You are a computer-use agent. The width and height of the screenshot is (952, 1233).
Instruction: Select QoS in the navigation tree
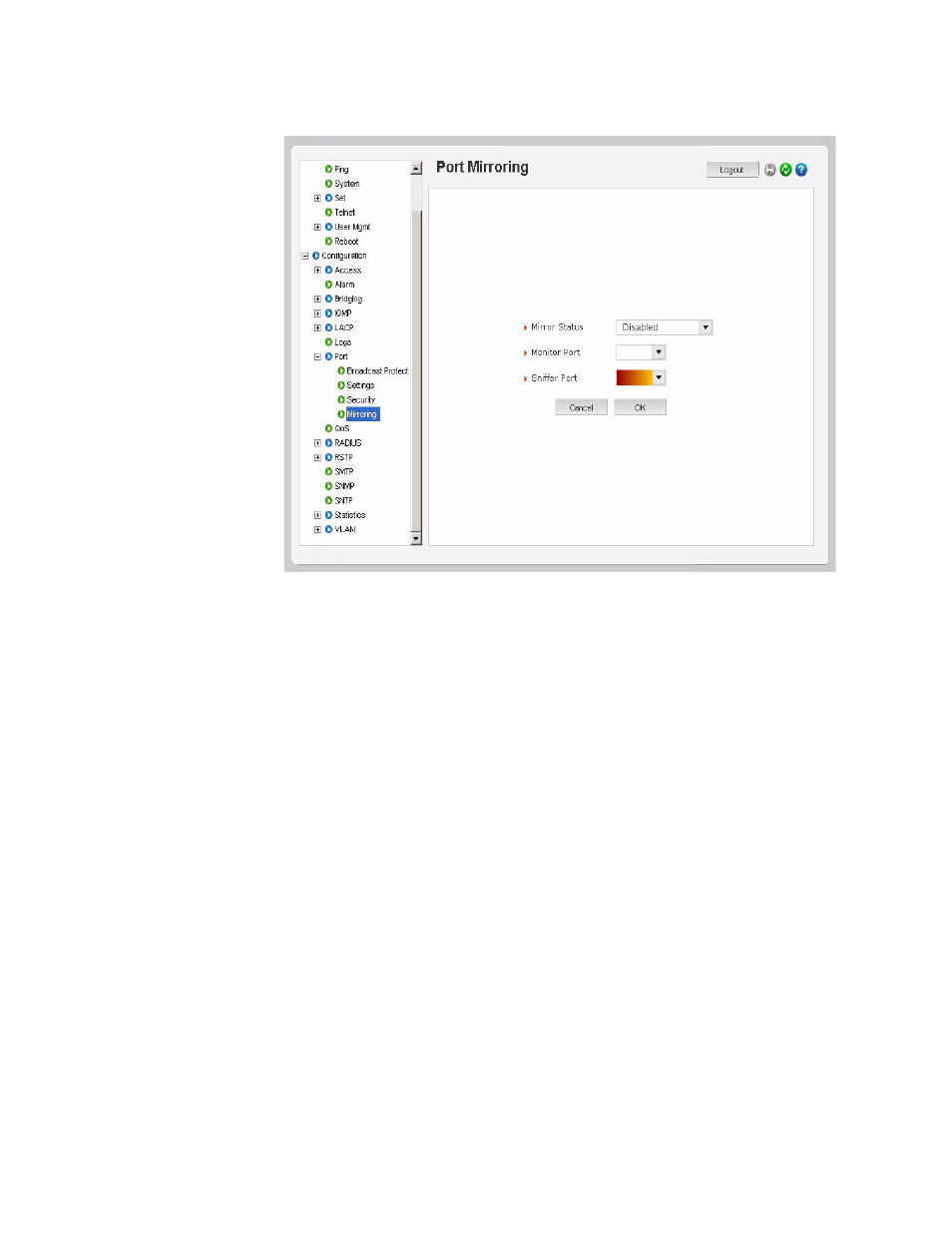click(341, 428)
